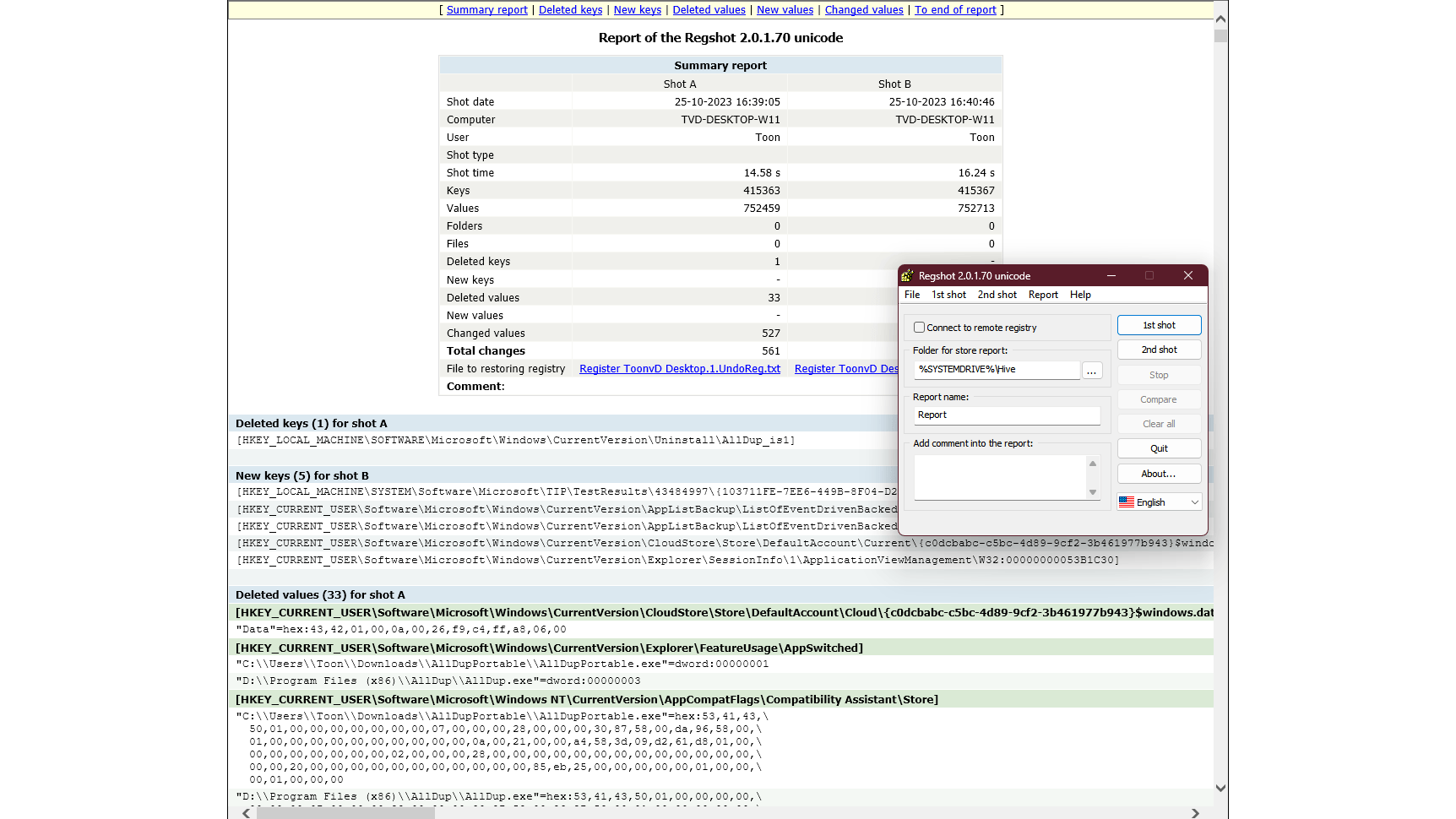Open the English language dropdown
The image size is (1456, 819).
[x=1159, y=502]
